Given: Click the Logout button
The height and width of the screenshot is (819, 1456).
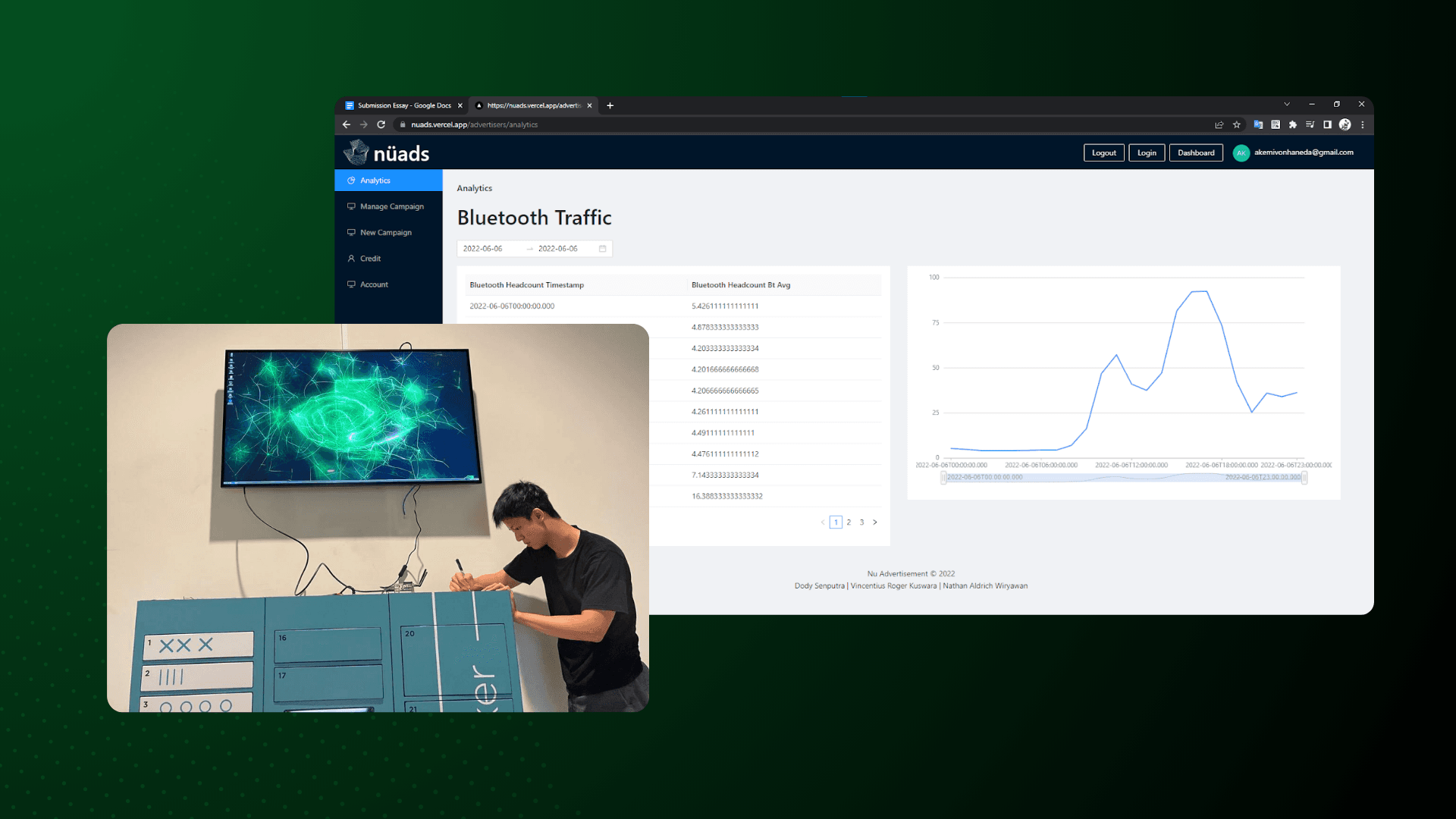Looking at the screenshot, I should (1103, 153).
